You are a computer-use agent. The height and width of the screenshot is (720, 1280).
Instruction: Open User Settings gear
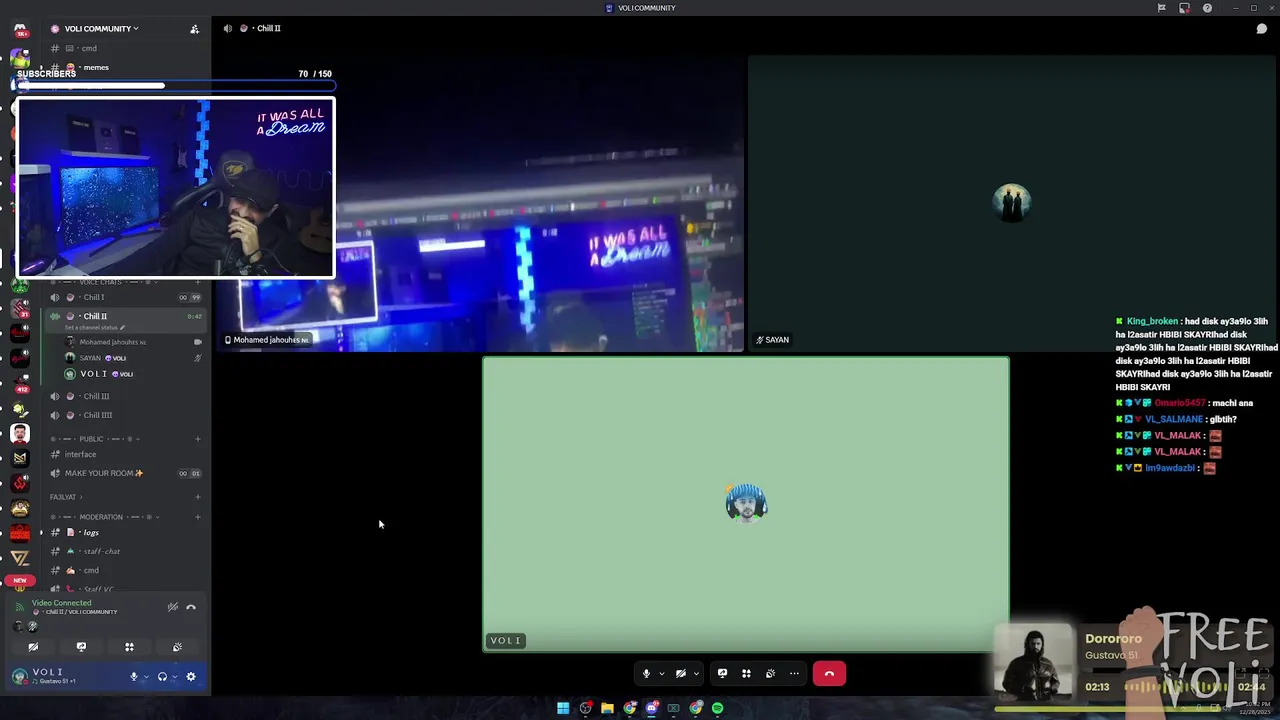191,677
